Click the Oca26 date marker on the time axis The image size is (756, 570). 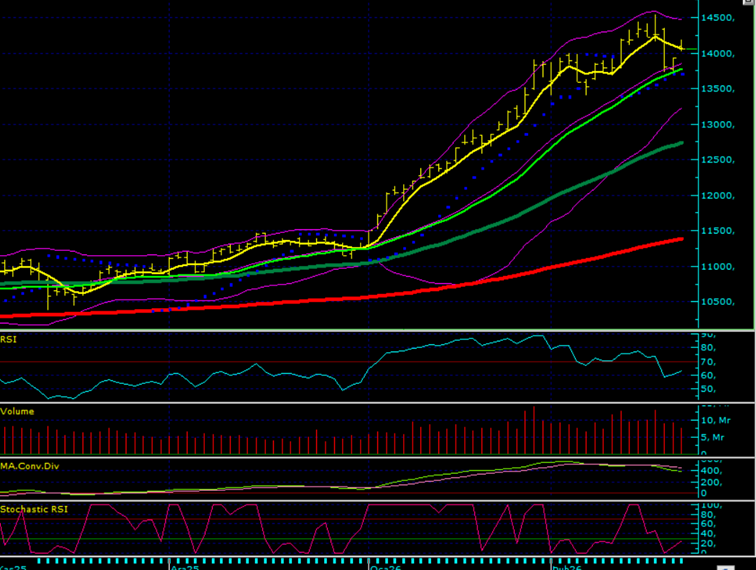[x=384, y=565]
